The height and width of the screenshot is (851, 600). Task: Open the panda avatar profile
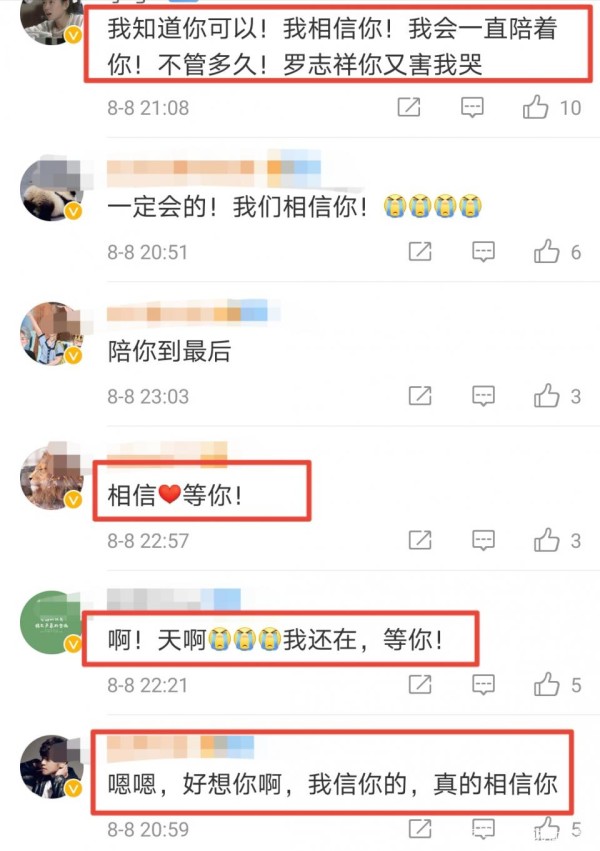52,190
